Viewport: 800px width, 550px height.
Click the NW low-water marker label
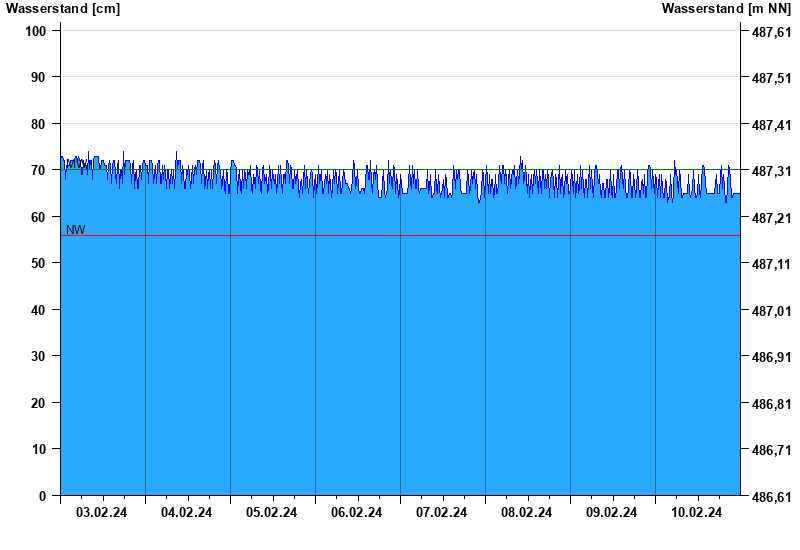coord(76,230)
